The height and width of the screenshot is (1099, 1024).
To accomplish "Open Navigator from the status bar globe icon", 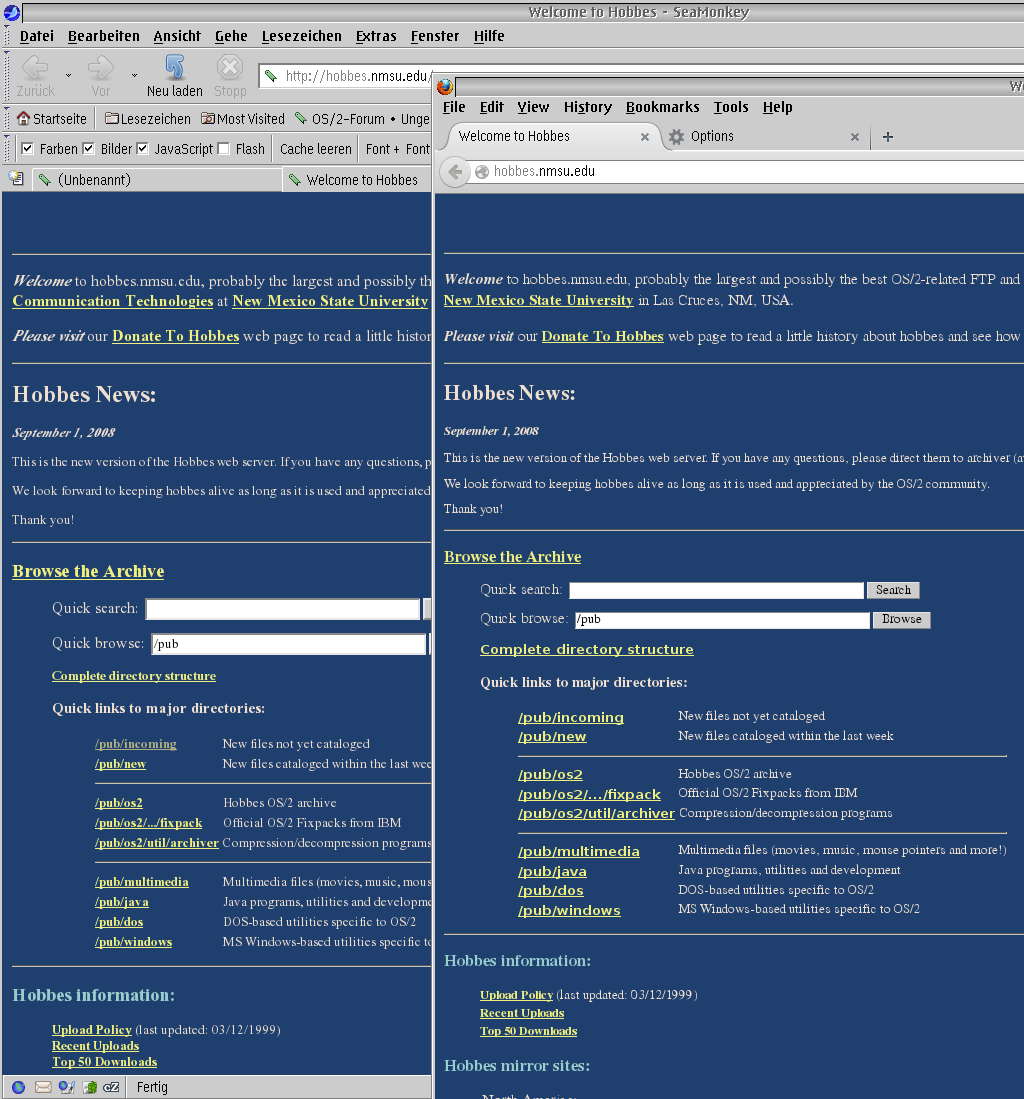I will [19, 1087].
